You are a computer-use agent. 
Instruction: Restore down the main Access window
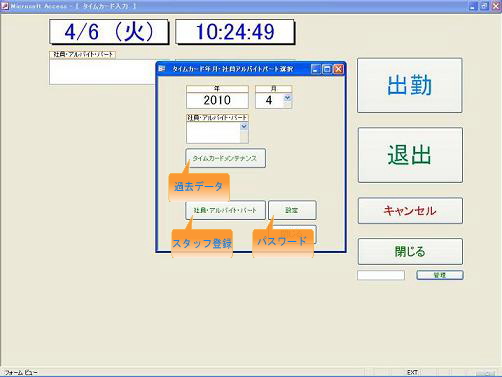click(484, 6)
